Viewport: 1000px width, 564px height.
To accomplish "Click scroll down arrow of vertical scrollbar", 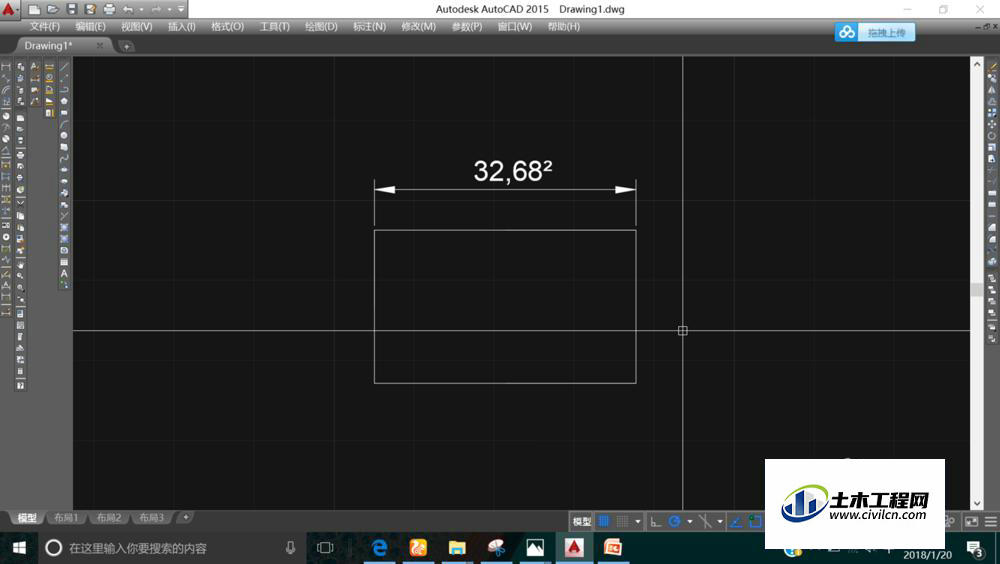I will 976,503.
